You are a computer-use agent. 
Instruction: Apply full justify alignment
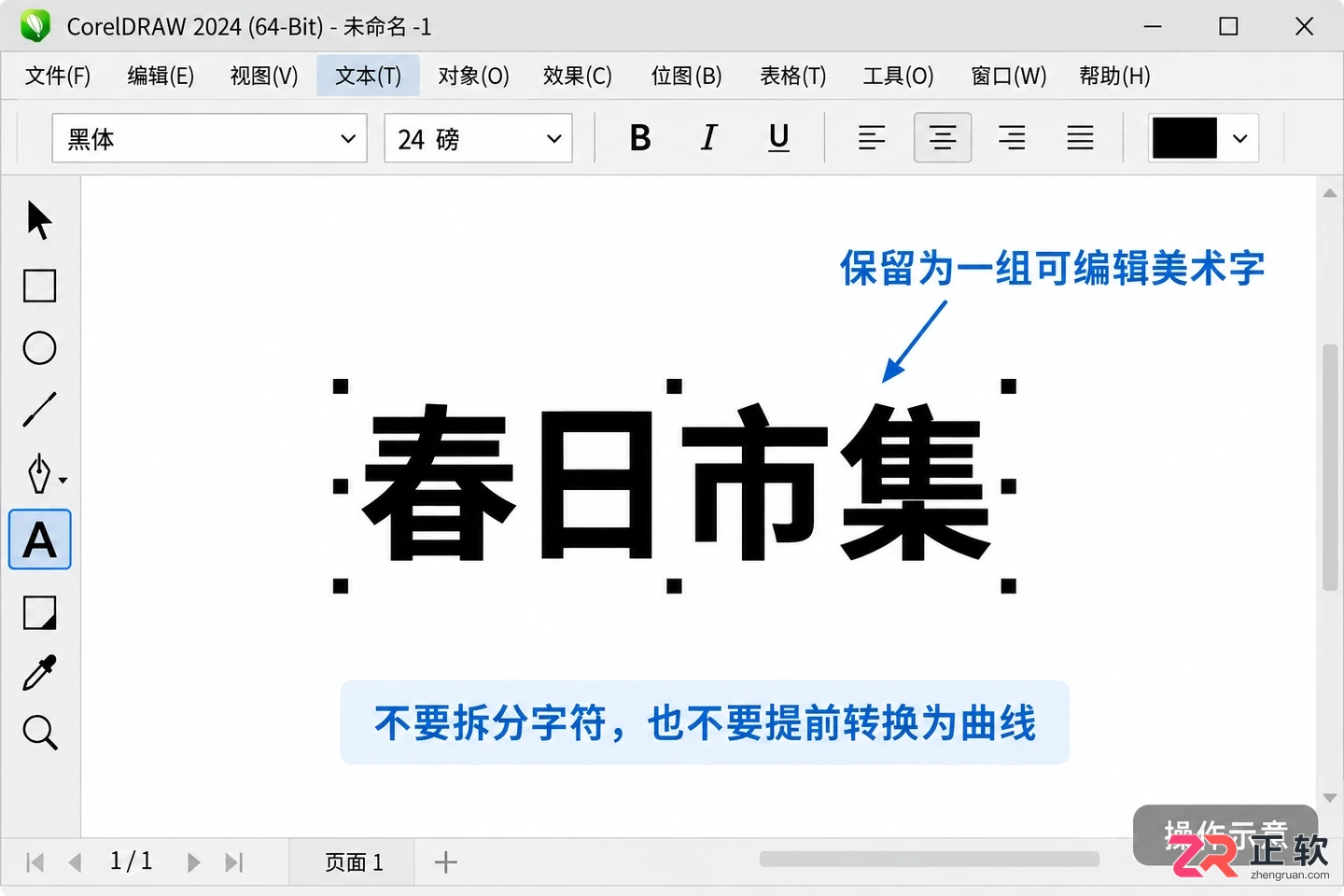click(1081, 138)
